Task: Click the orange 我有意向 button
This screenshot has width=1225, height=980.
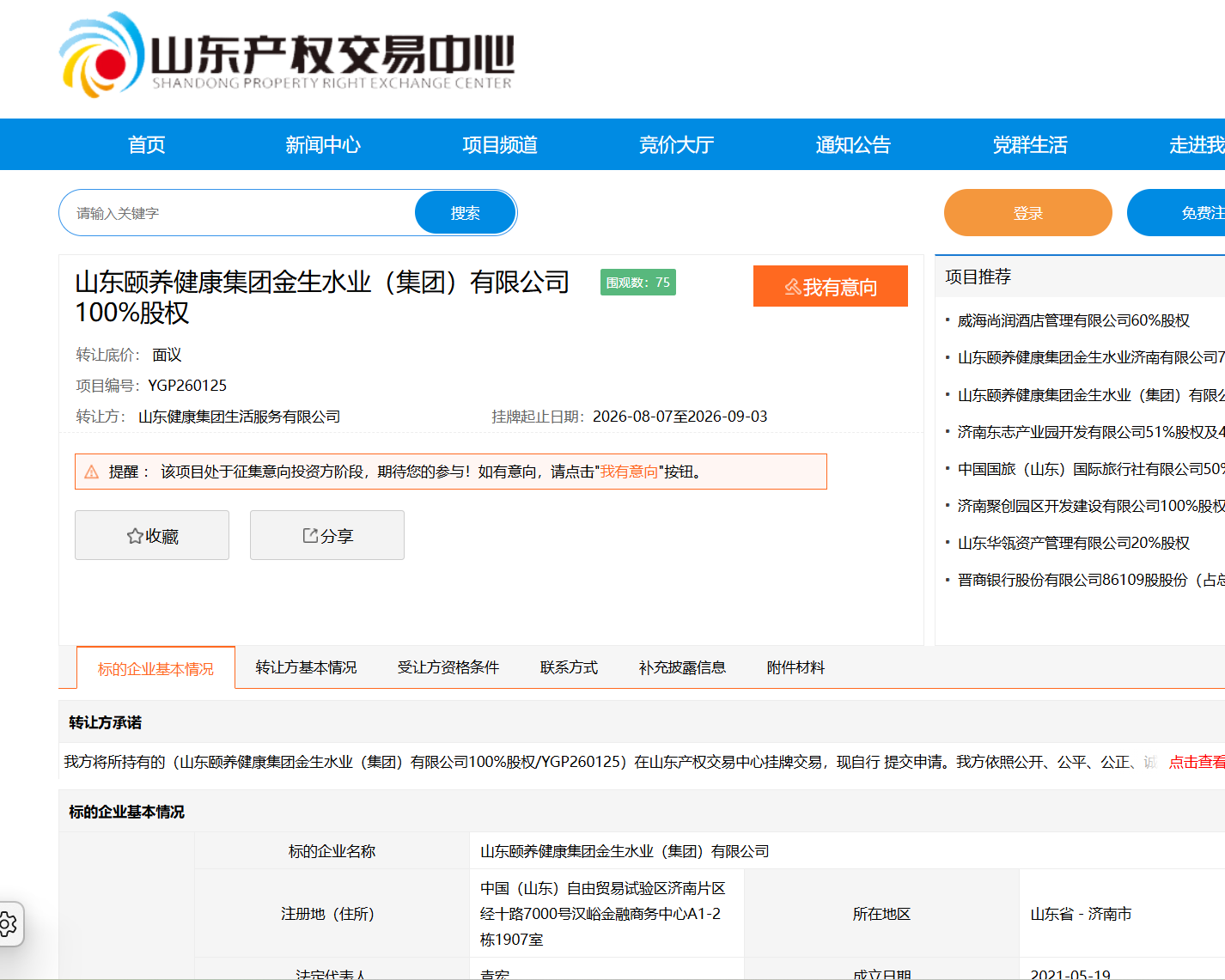Action: tap(831, 286)
